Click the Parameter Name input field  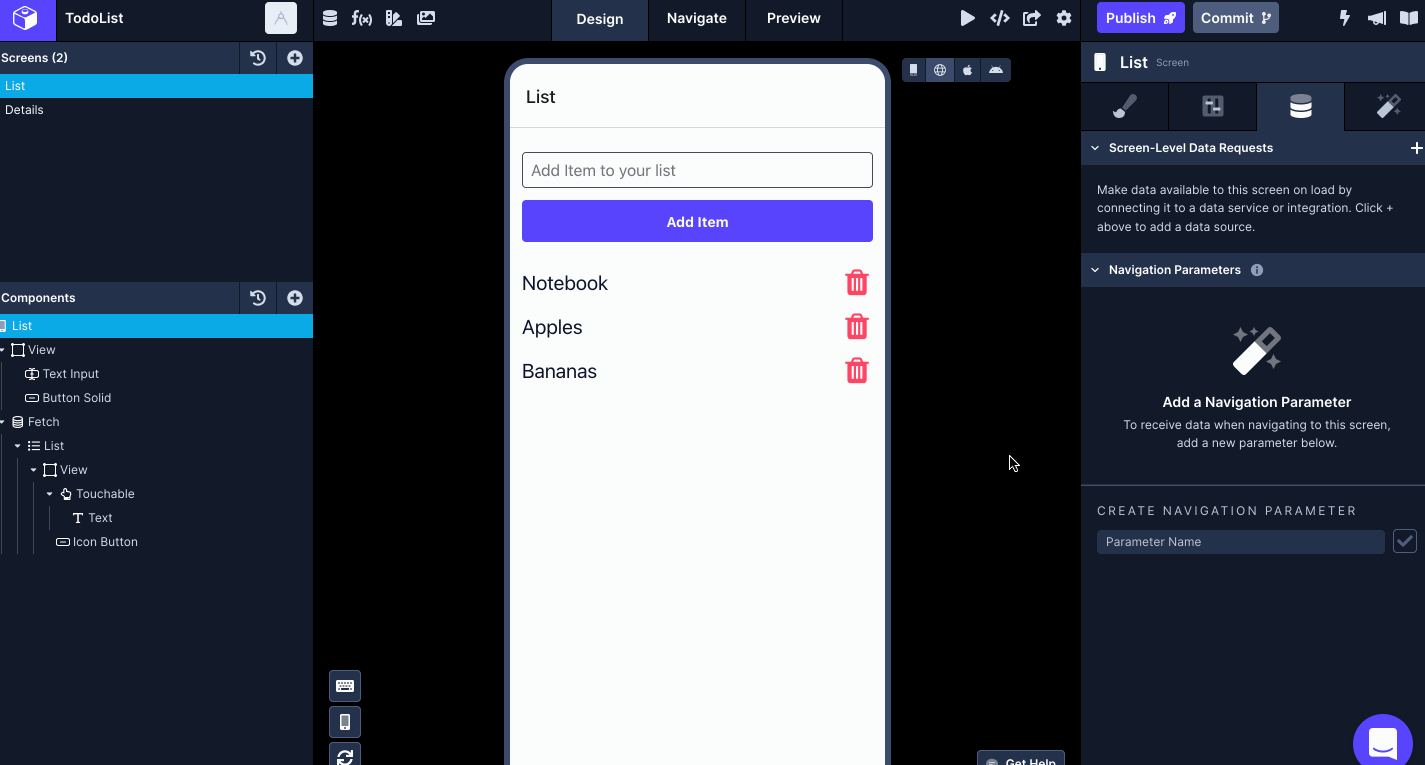(x=1240, y=541)
